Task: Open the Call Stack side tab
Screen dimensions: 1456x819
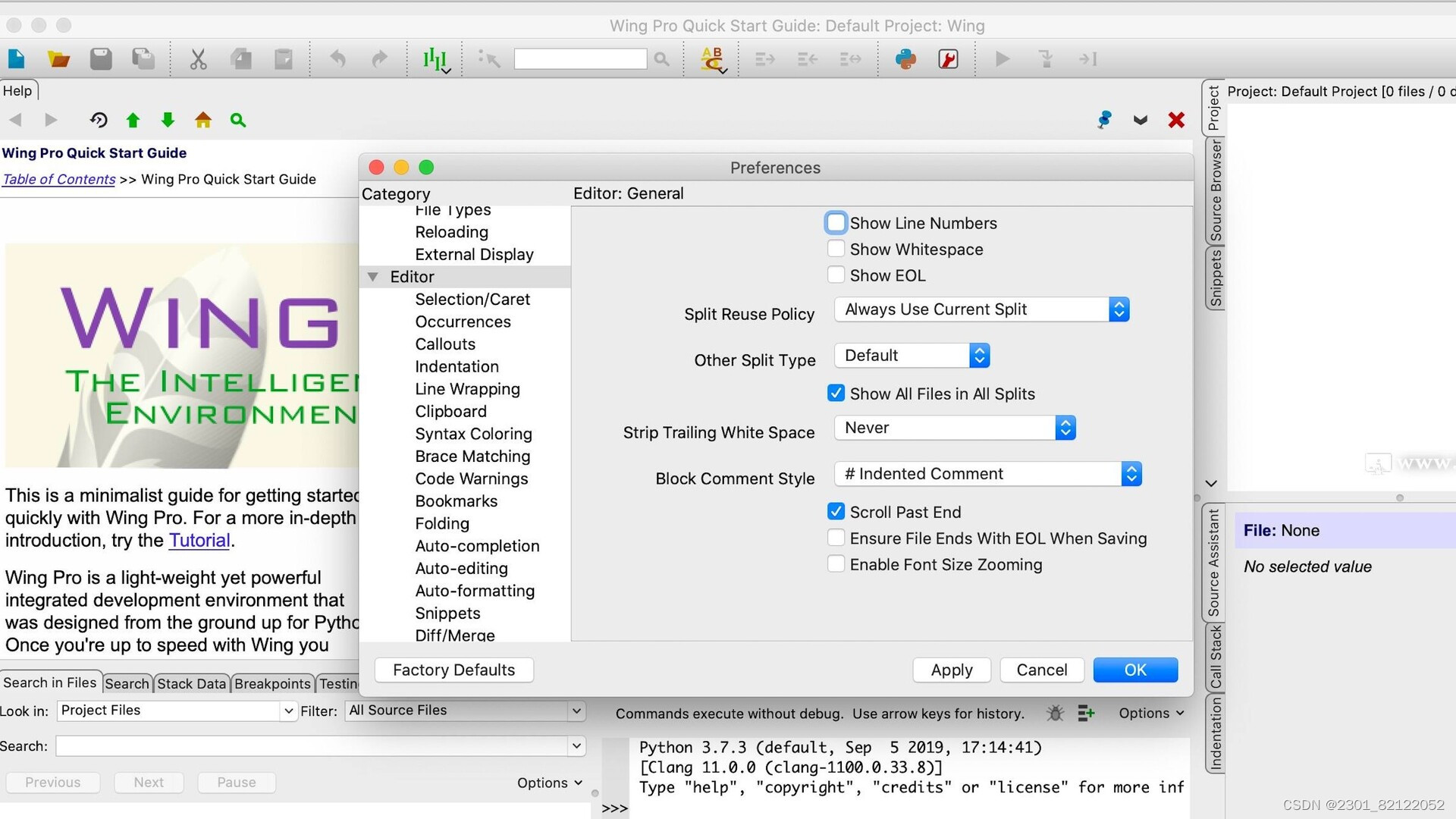Action: [x=1215, y=657]
